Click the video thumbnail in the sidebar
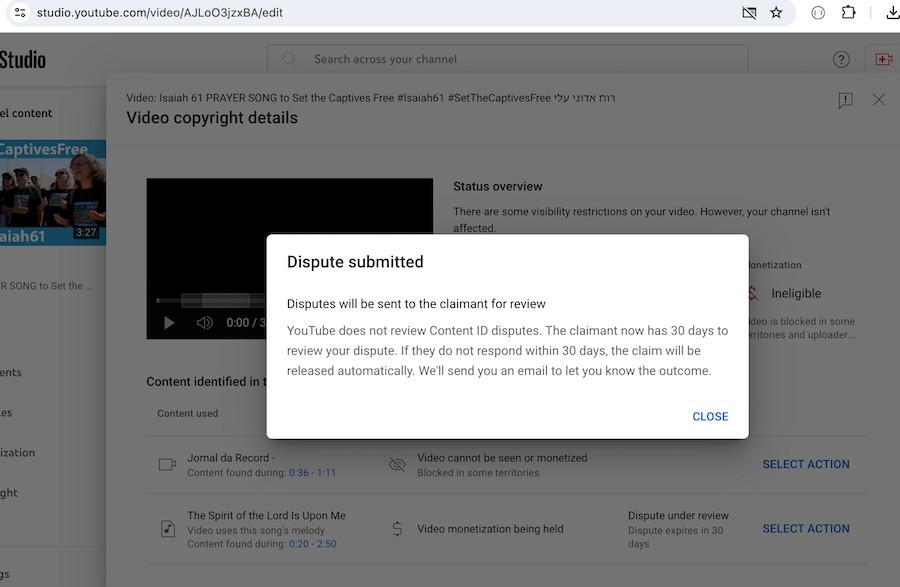This screenshot has width=900, height=587. pyautogui.click(x=52, y=192)
